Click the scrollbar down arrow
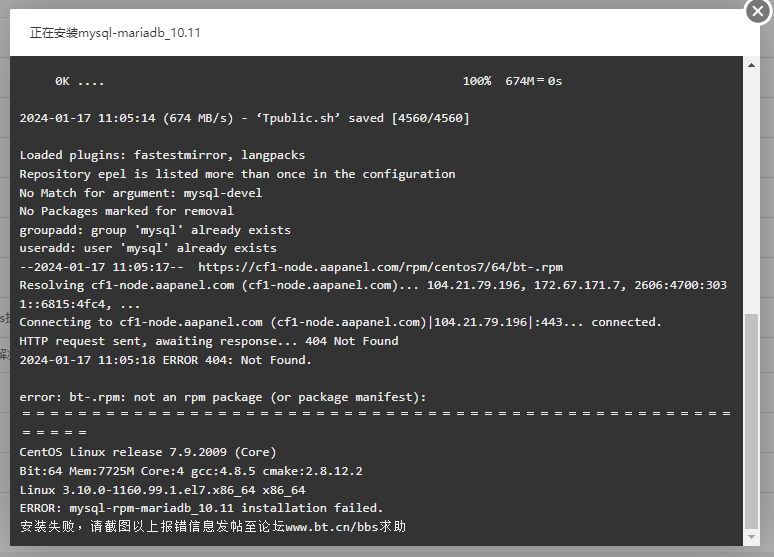Image resolution: width=774 pixels, height=557 pixels. (x=751, y=537)
